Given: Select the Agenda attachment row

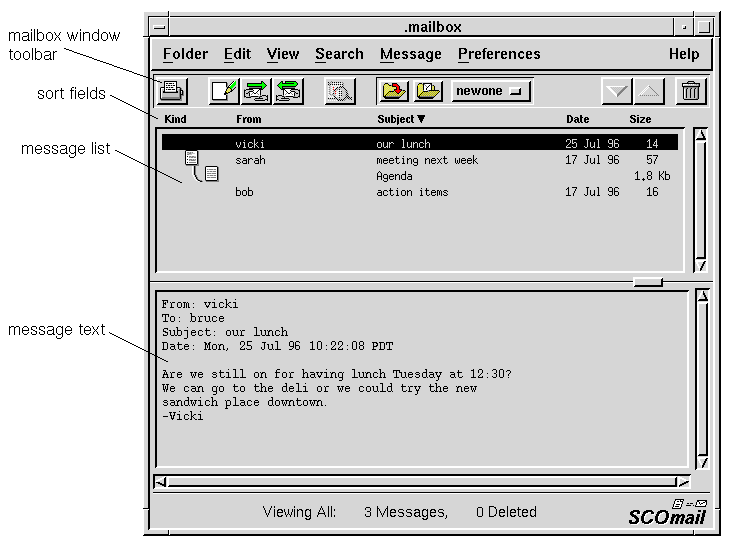Looking at the screenshot, I should (394, 176).
